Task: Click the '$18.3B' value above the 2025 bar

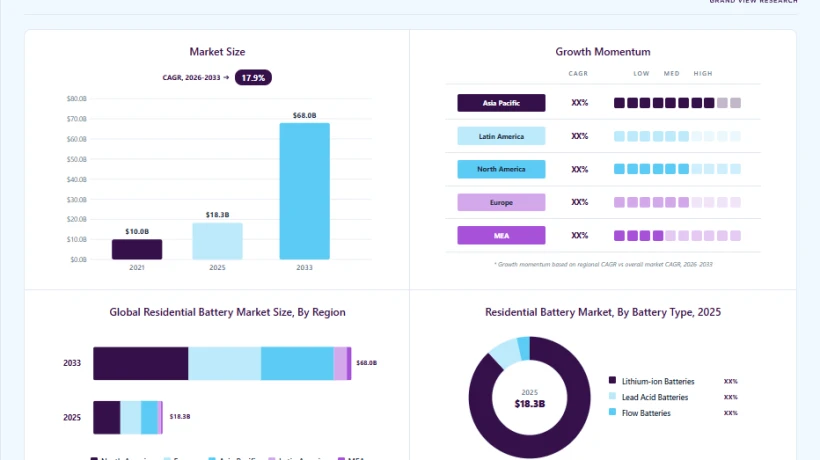Action: click(x=218, y=215)
